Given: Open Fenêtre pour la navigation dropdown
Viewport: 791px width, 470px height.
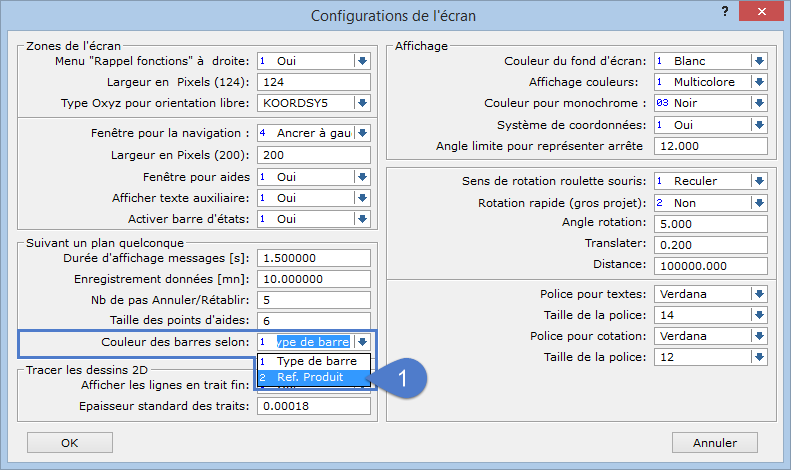Looking at the screenshot, I should click(361, 133).
